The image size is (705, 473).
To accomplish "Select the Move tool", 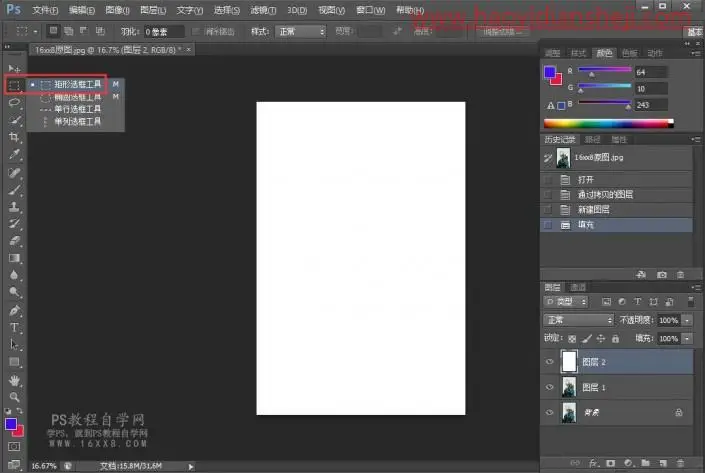I will pos(14,69).
